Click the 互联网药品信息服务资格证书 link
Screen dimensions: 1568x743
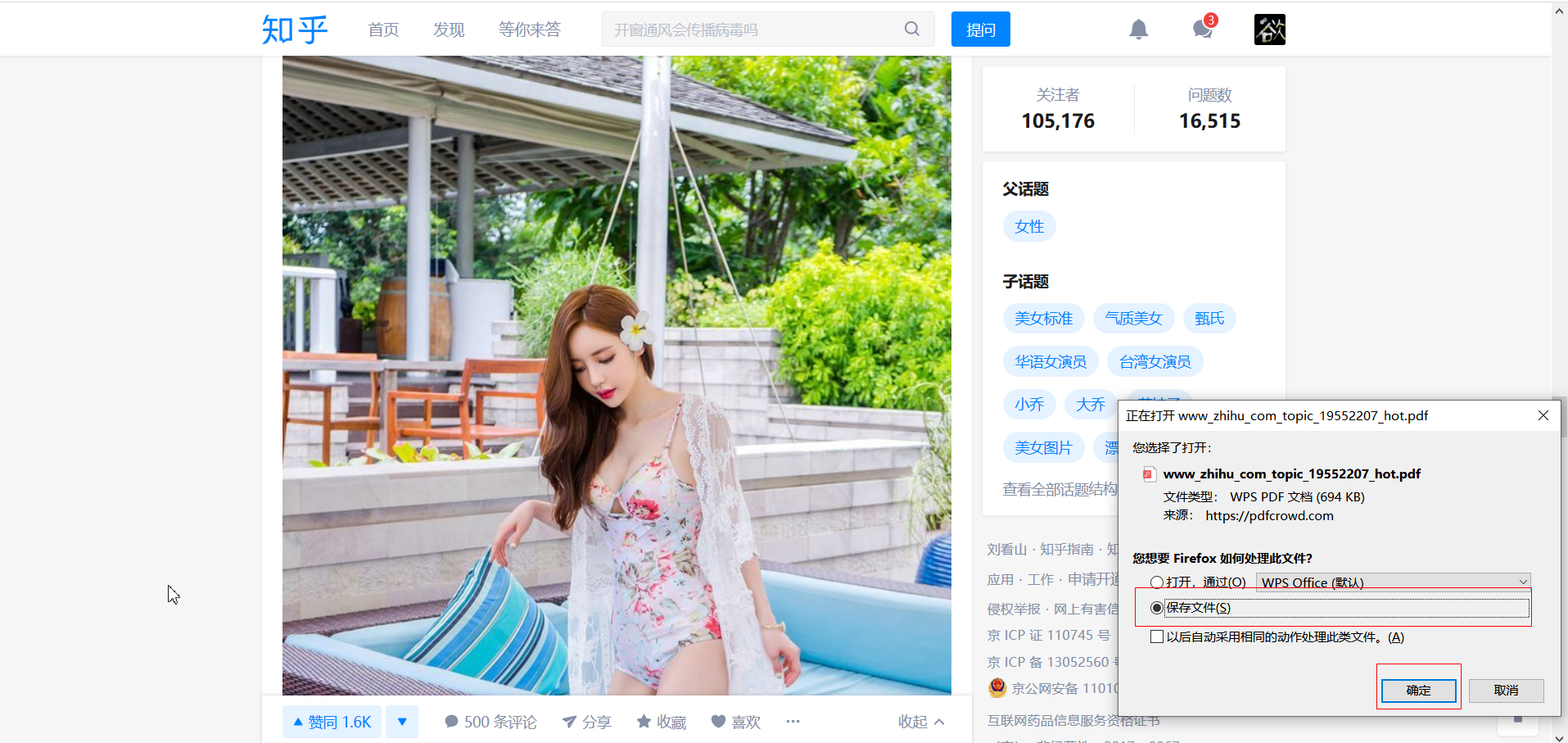click(x=1073, y=720)
